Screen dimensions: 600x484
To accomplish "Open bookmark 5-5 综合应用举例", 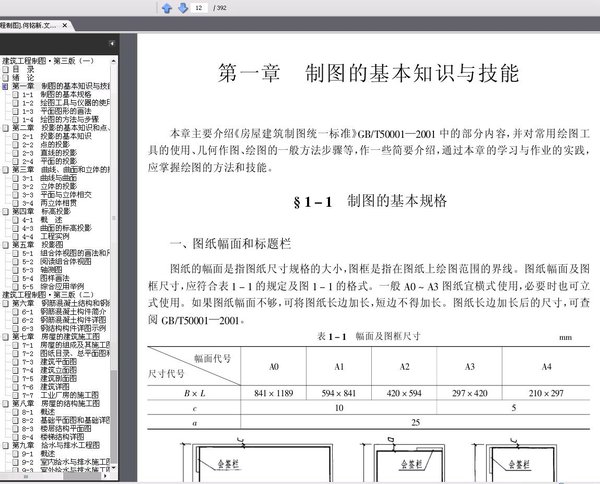I will tap(53, 286).
